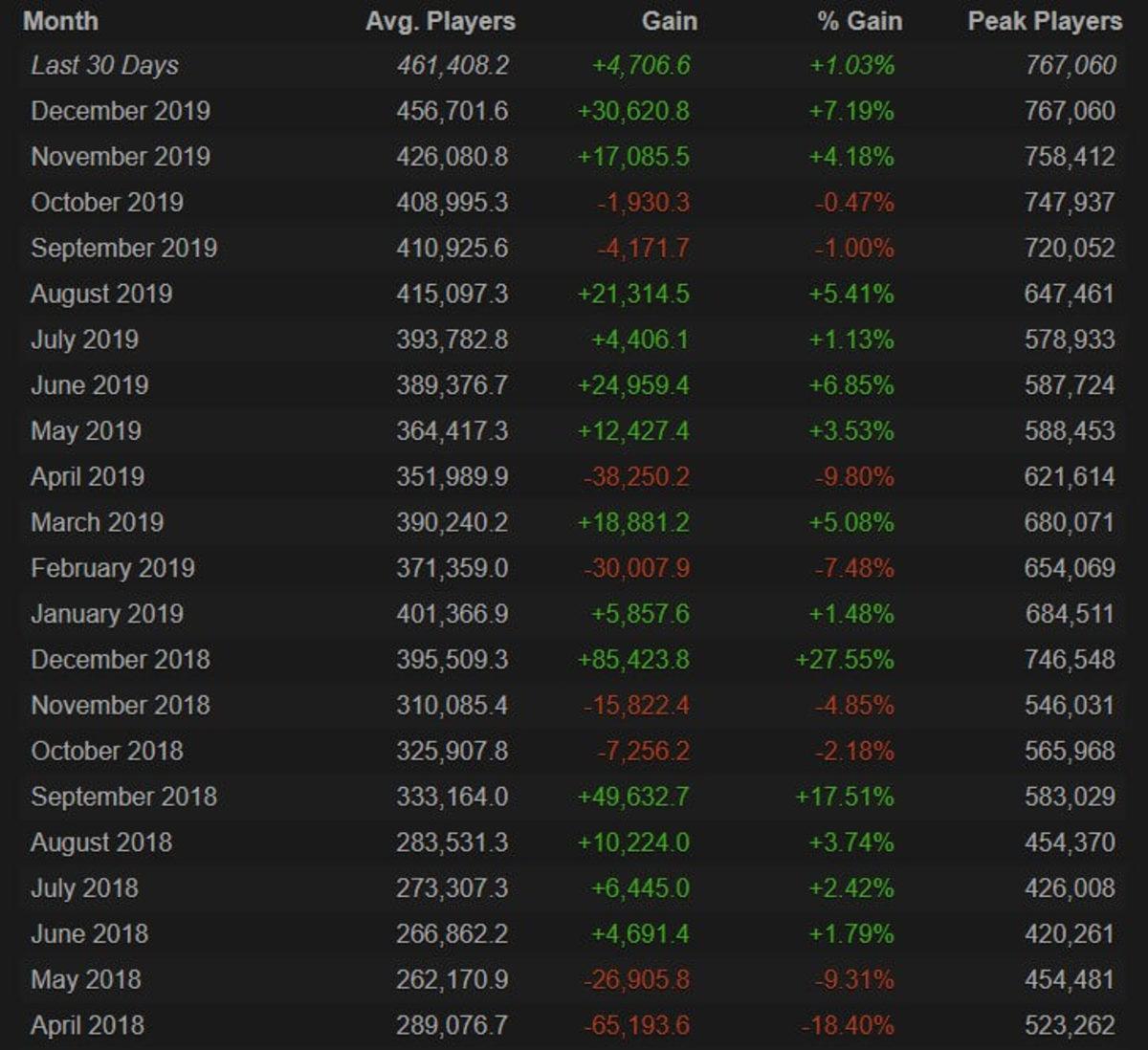The image size is (1148, 1050).
Task: Click the -18.40% value in April 2018 row
Action: (848, 1025)
